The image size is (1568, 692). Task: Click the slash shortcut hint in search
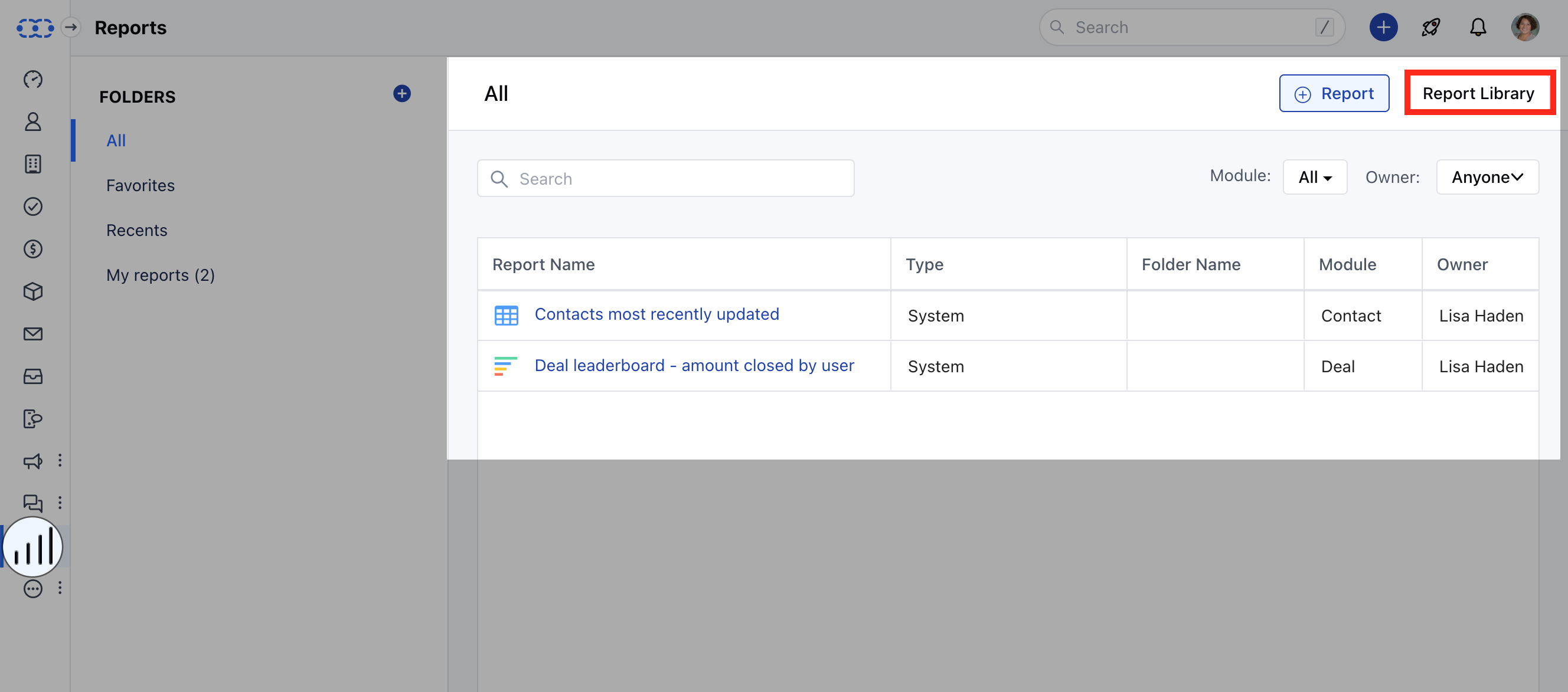pyautogui.click(x=1324, y=27)
